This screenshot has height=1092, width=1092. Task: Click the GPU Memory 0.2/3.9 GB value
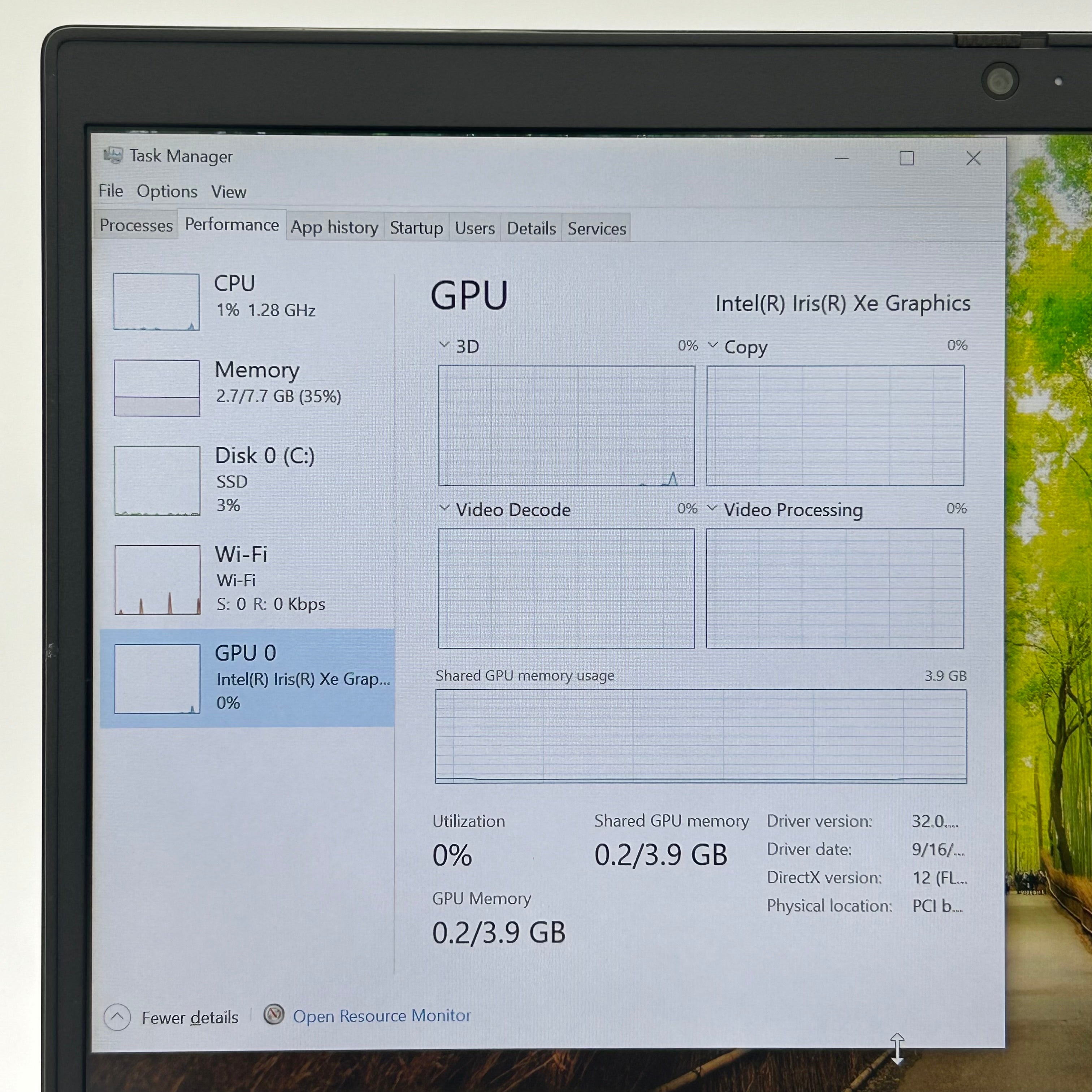[499, 932]
